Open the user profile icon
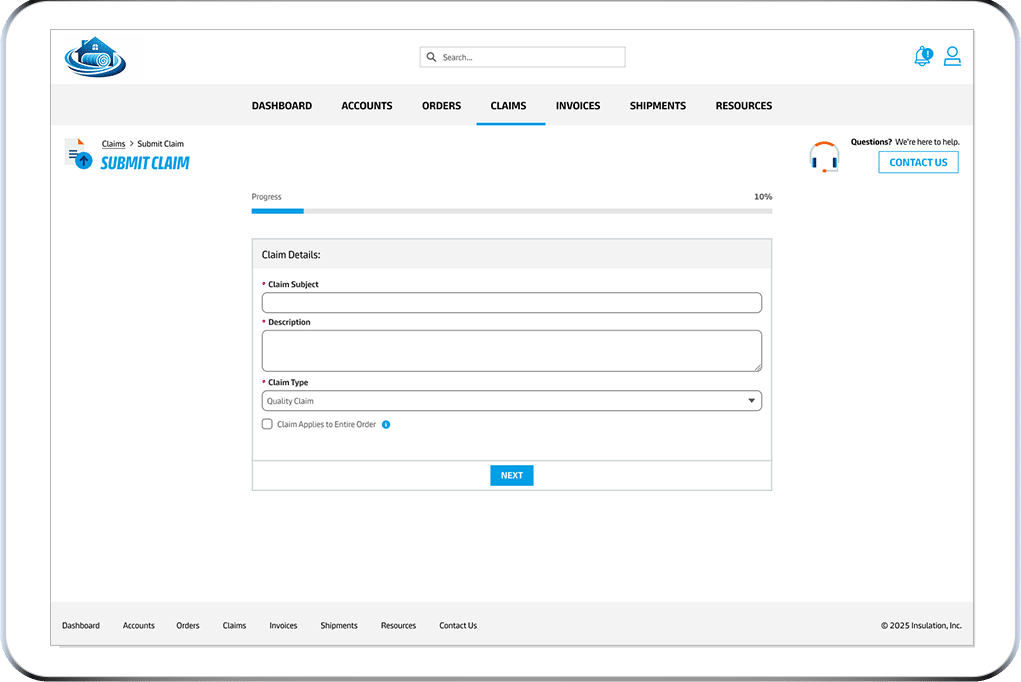This screenshot has width=1021, height=682. pyautogui.click(x=952, y=57)
